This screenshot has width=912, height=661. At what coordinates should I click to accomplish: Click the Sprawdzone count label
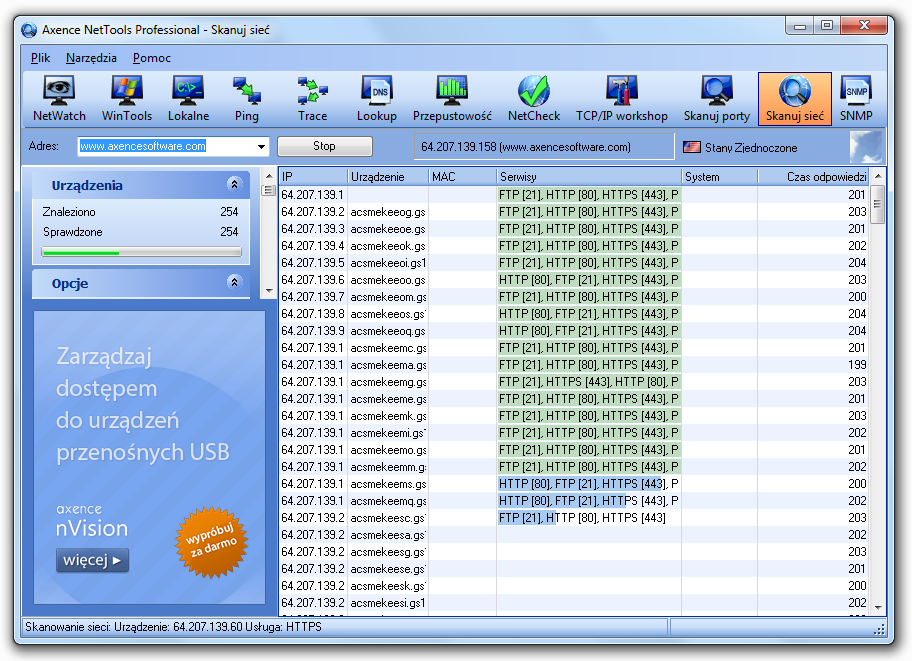pos(73,232)
